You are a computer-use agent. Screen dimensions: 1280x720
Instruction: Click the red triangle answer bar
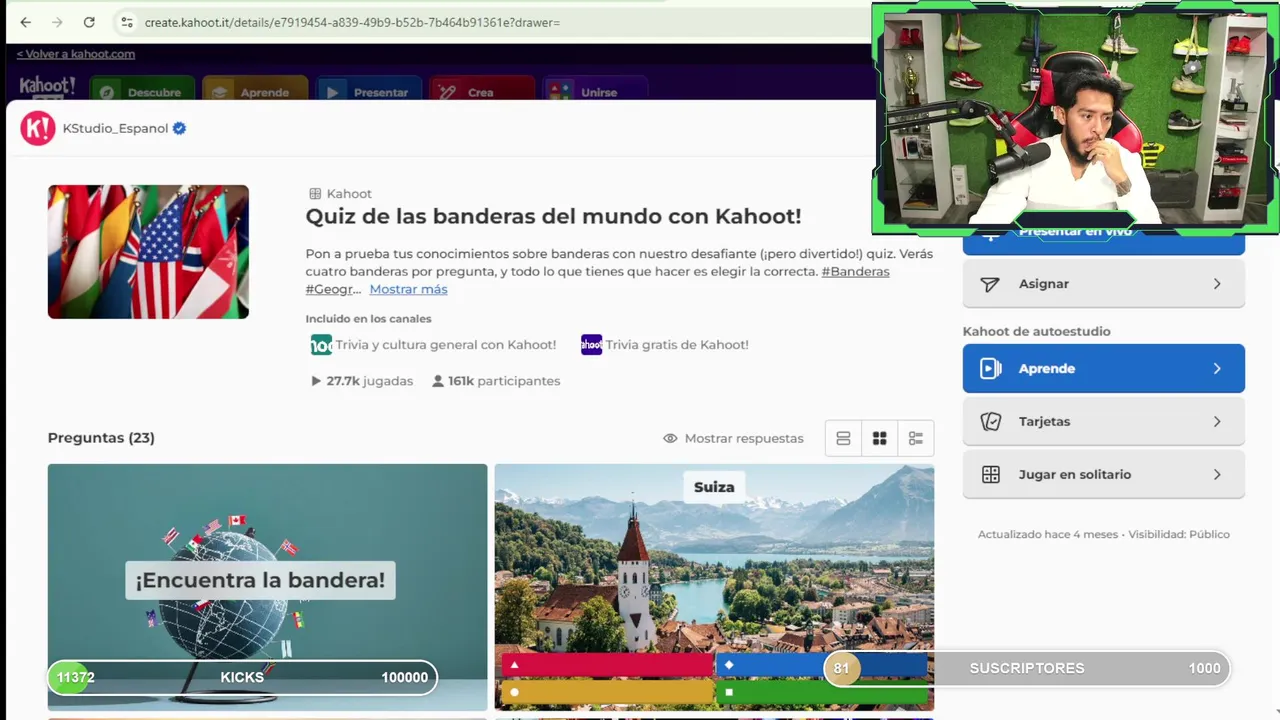tap(606, 665)
